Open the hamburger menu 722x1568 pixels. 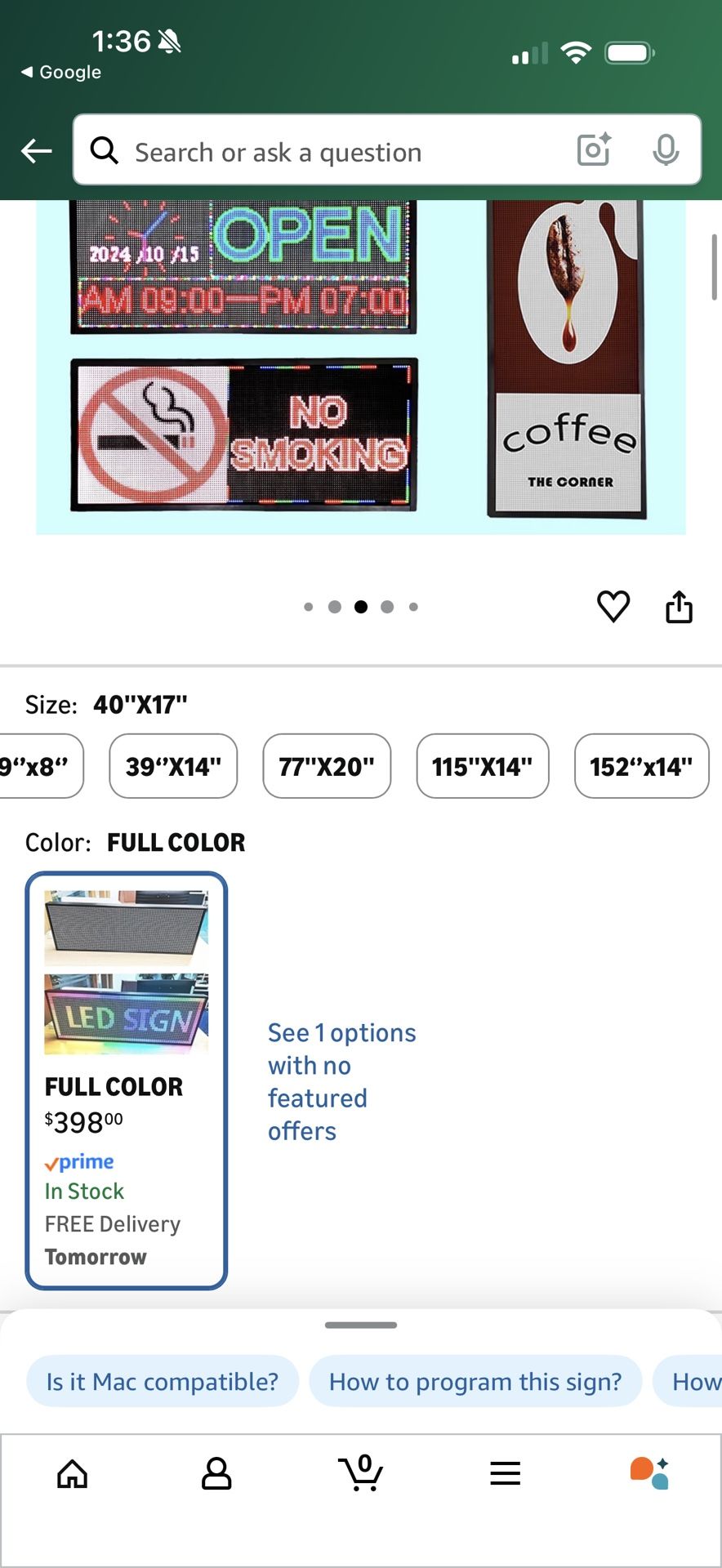pyautogui.click(x=506, y=1474)
